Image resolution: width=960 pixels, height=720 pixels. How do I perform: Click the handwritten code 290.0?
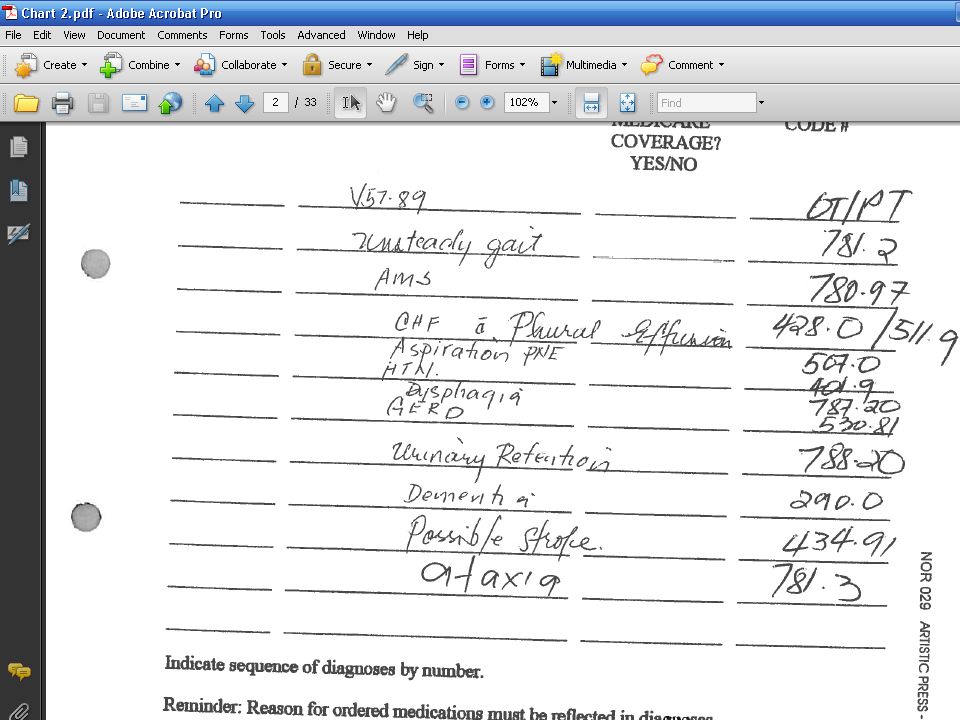[836, 501]
